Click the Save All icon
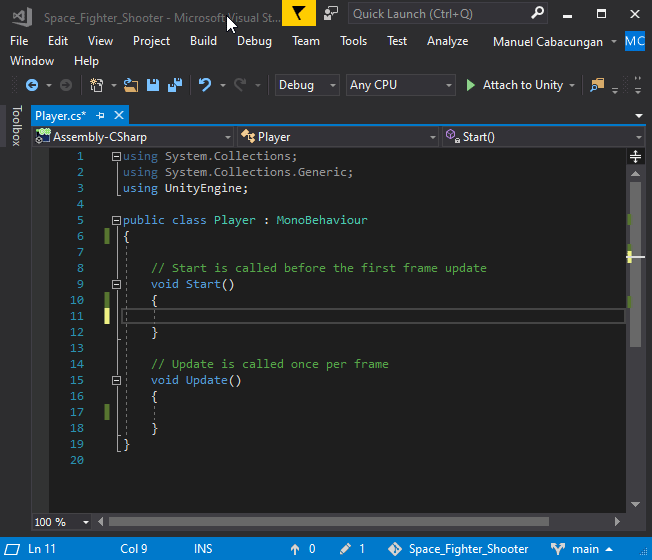The height and width of the screenshot is (560, 652). click(174, 86)
